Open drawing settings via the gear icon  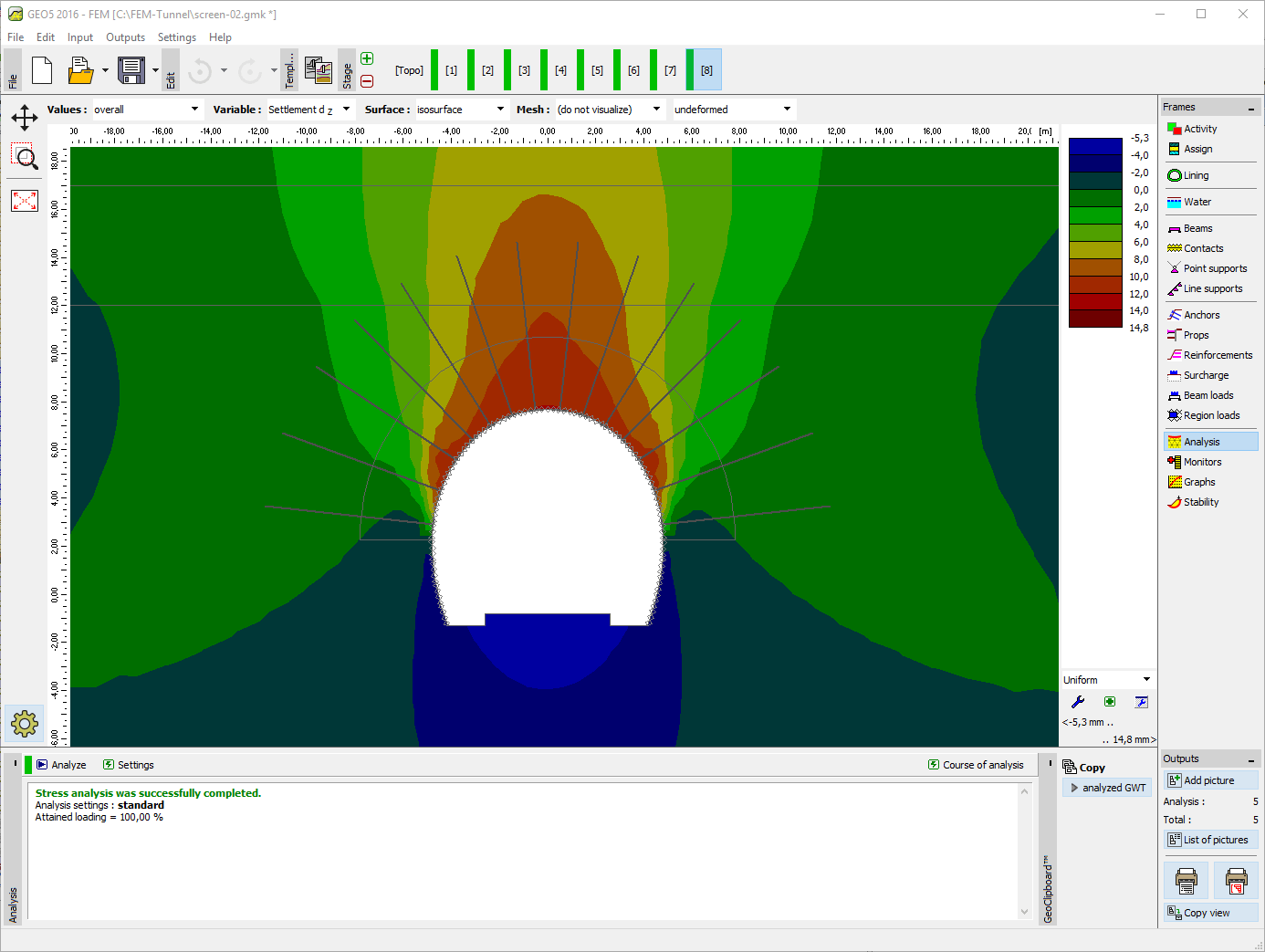coord(25,724)
